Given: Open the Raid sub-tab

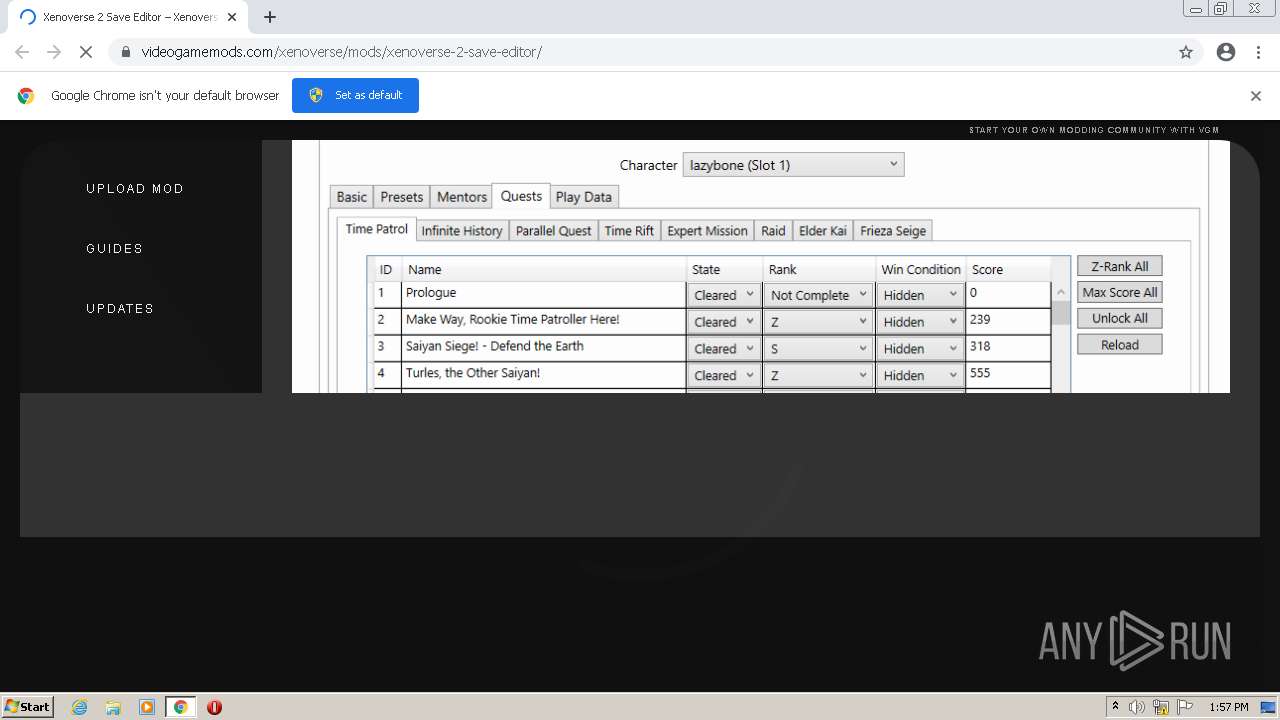Looking at the screenshot, I should 773,231.
